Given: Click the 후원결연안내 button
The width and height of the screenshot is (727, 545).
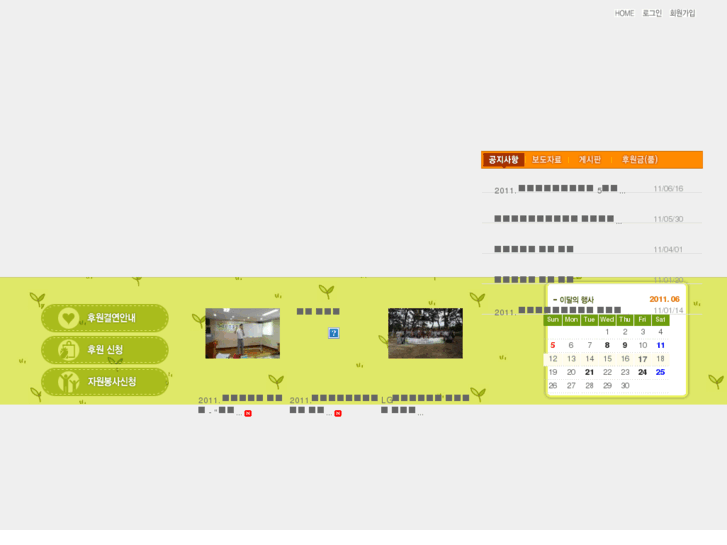Looking at the screenshot, I should tap(105, 318).
